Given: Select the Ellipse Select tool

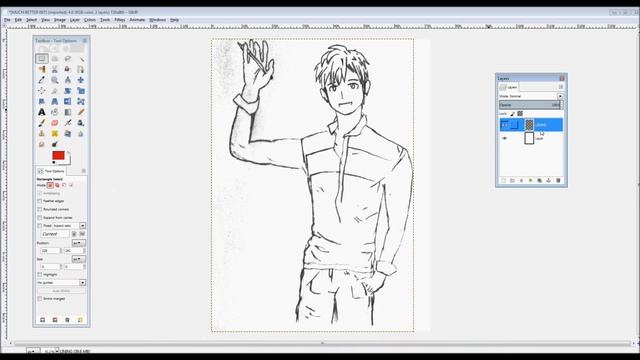Looking at the screenshot, I should (x=55, y=59).
